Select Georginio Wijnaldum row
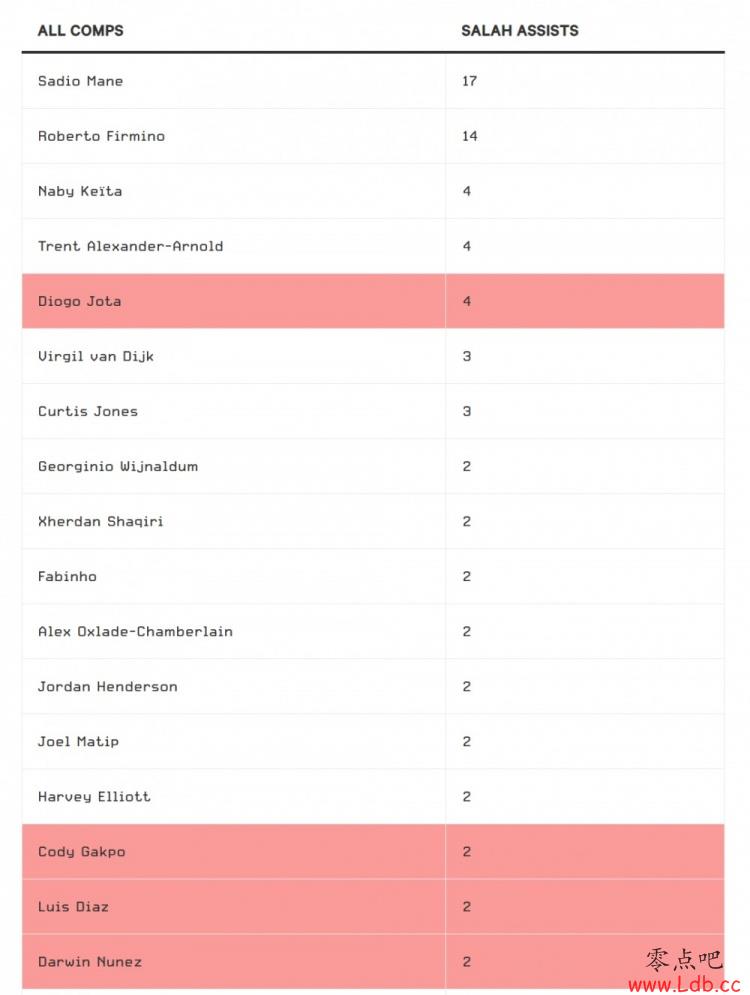 (x=373, y=466)
